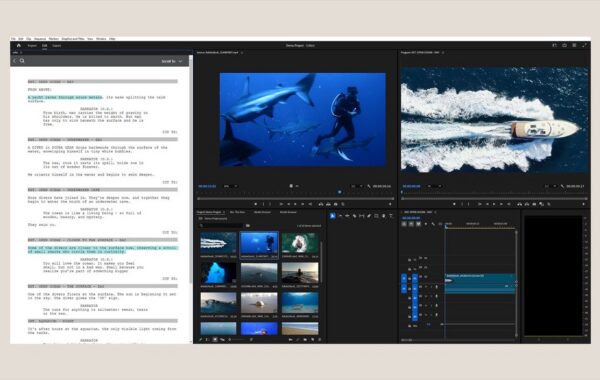
Task: Toggle the microphone voice-over on first audio track
Action: pyautogui.click(x=437, y=287)
